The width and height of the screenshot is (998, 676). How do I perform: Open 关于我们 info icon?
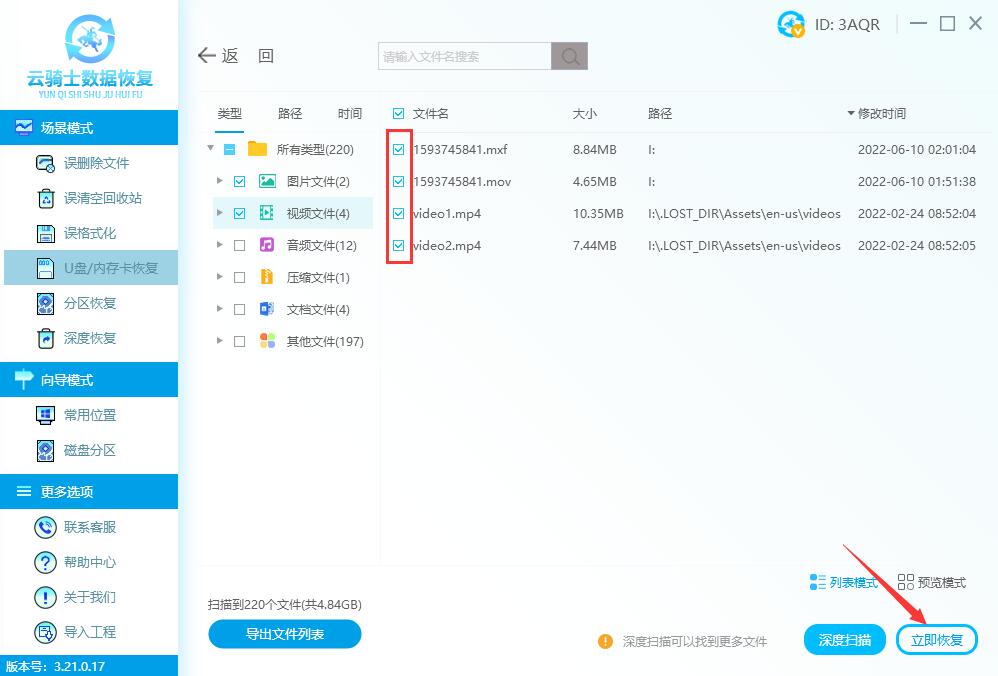point(45,597)
